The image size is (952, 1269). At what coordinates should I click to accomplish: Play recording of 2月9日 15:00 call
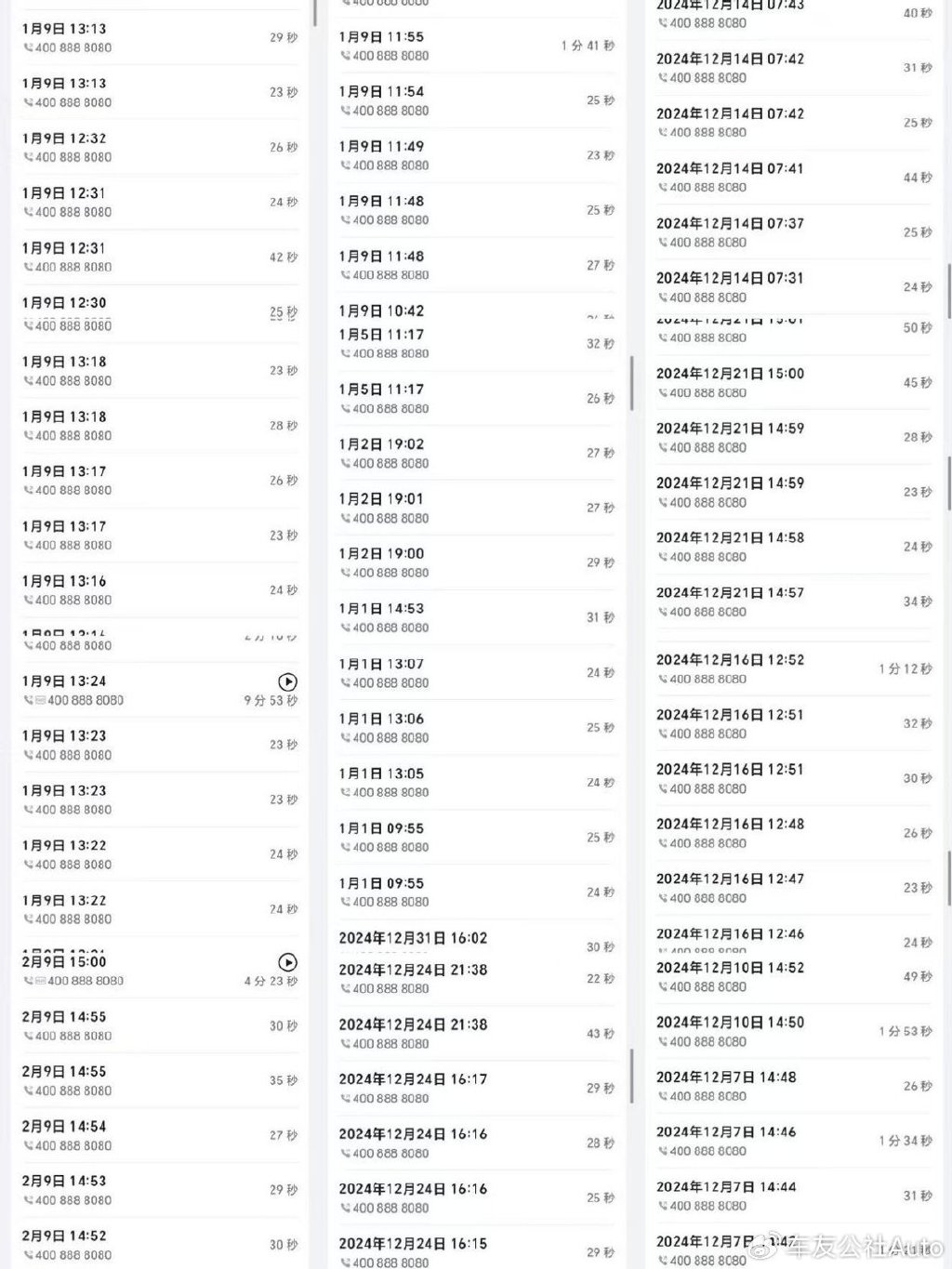tap(288, 962)
